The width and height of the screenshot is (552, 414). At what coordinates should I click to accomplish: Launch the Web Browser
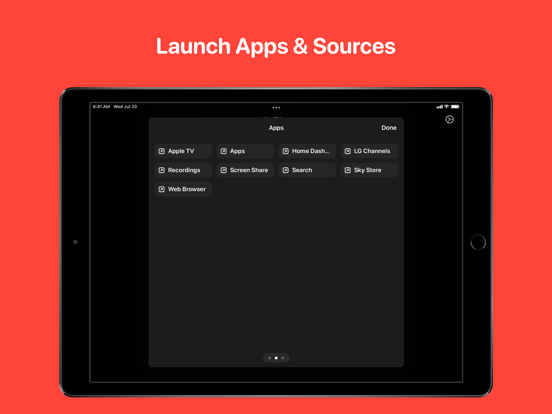[x=183, y=189]
